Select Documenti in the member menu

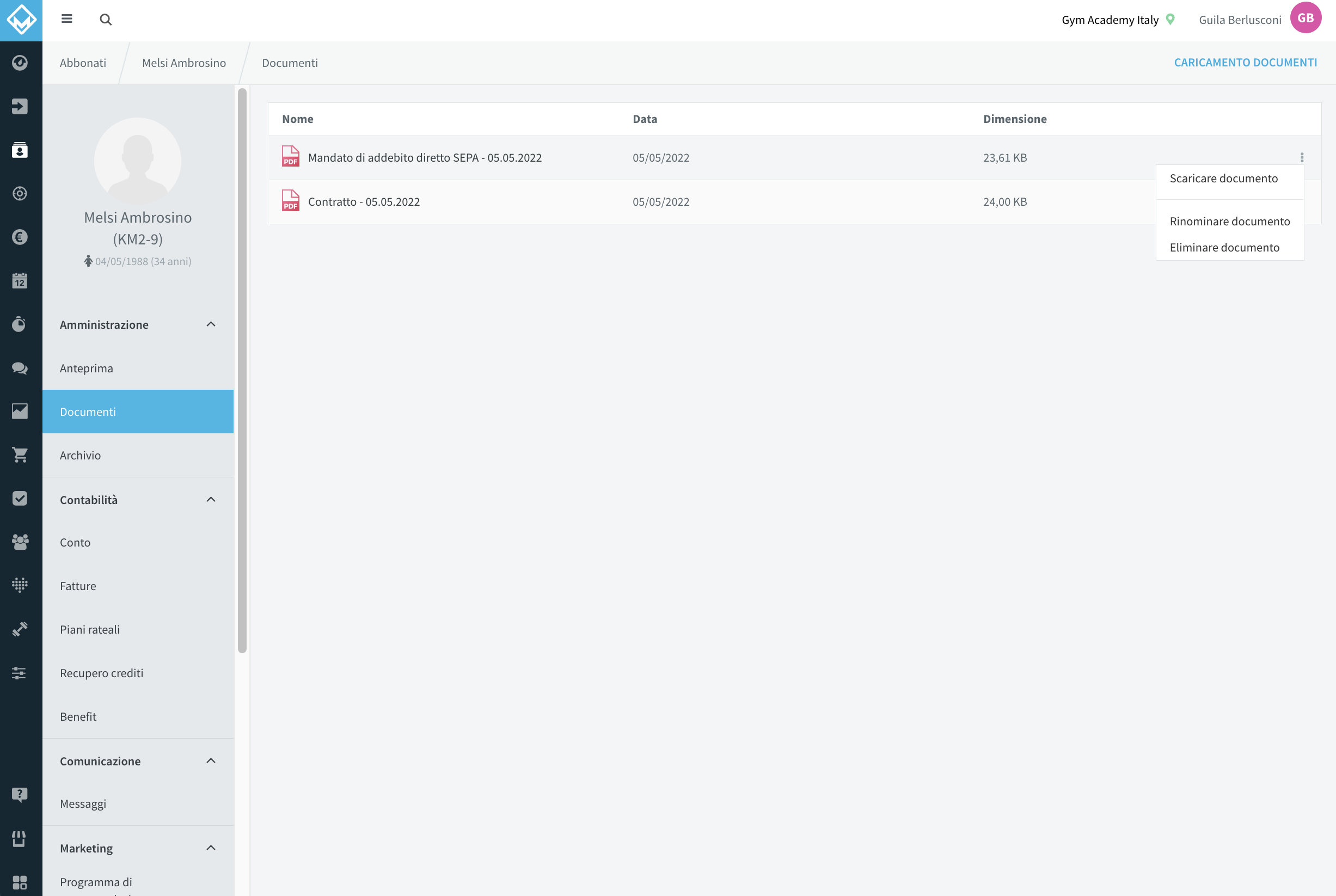(x=138, y=412)
